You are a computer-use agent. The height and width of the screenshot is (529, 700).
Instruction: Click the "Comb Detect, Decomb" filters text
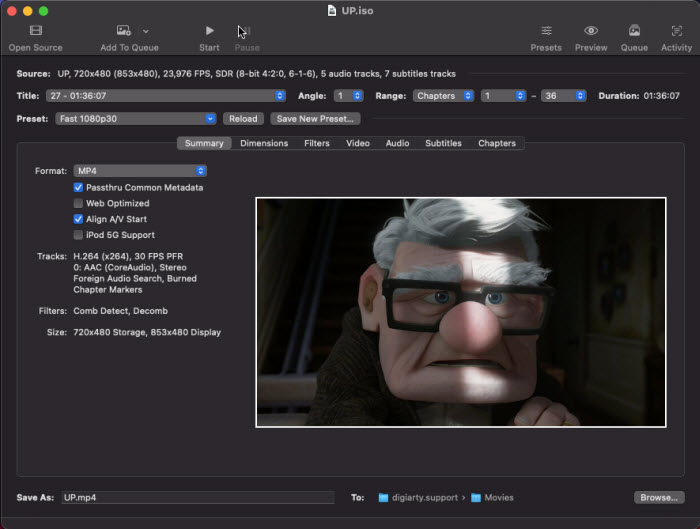pyautogui.click(x=121, y=311)
